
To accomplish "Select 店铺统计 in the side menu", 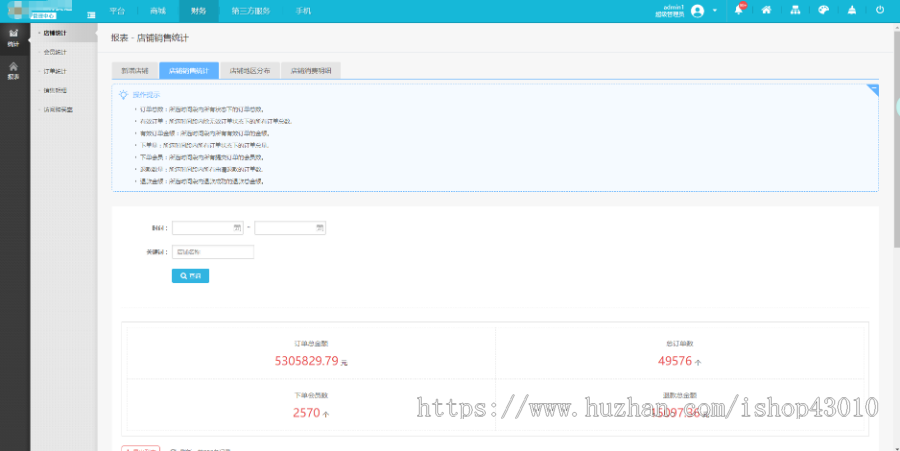I will click(56, 33).
